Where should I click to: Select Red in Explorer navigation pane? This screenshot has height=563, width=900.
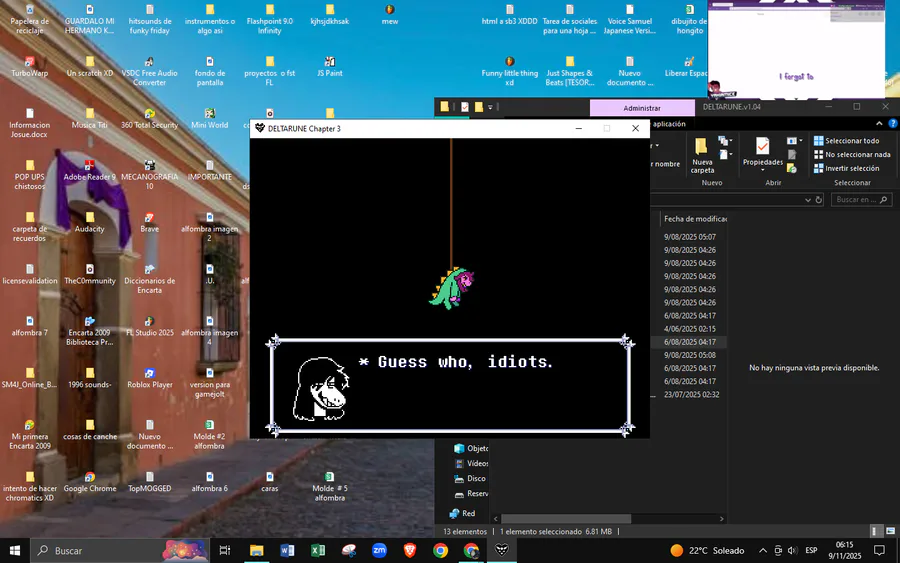coord(463,513)
